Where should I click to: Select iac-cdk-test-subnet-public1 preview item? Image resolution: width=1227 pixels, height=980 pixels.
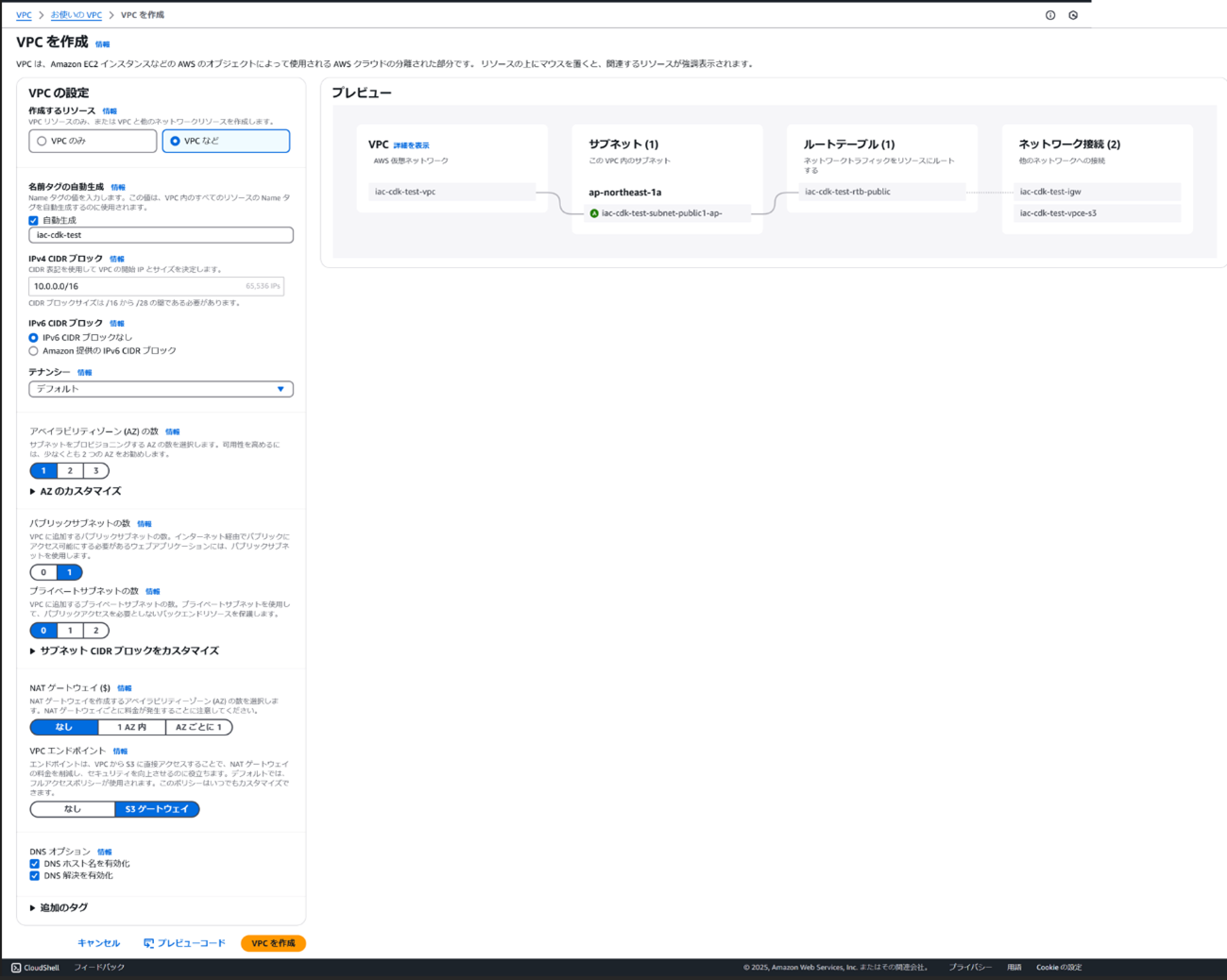[x=668, y=213]
